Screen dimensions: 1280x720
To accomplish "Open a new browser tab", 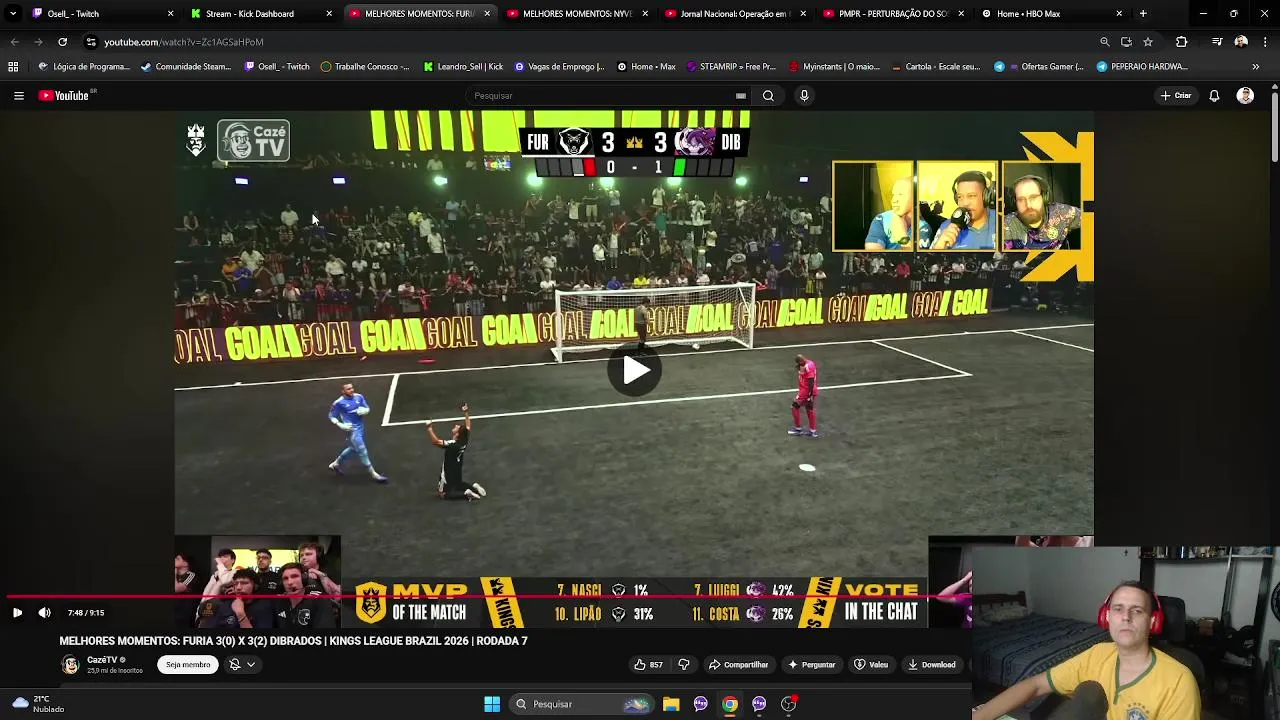I will (x=1143, y=14).
